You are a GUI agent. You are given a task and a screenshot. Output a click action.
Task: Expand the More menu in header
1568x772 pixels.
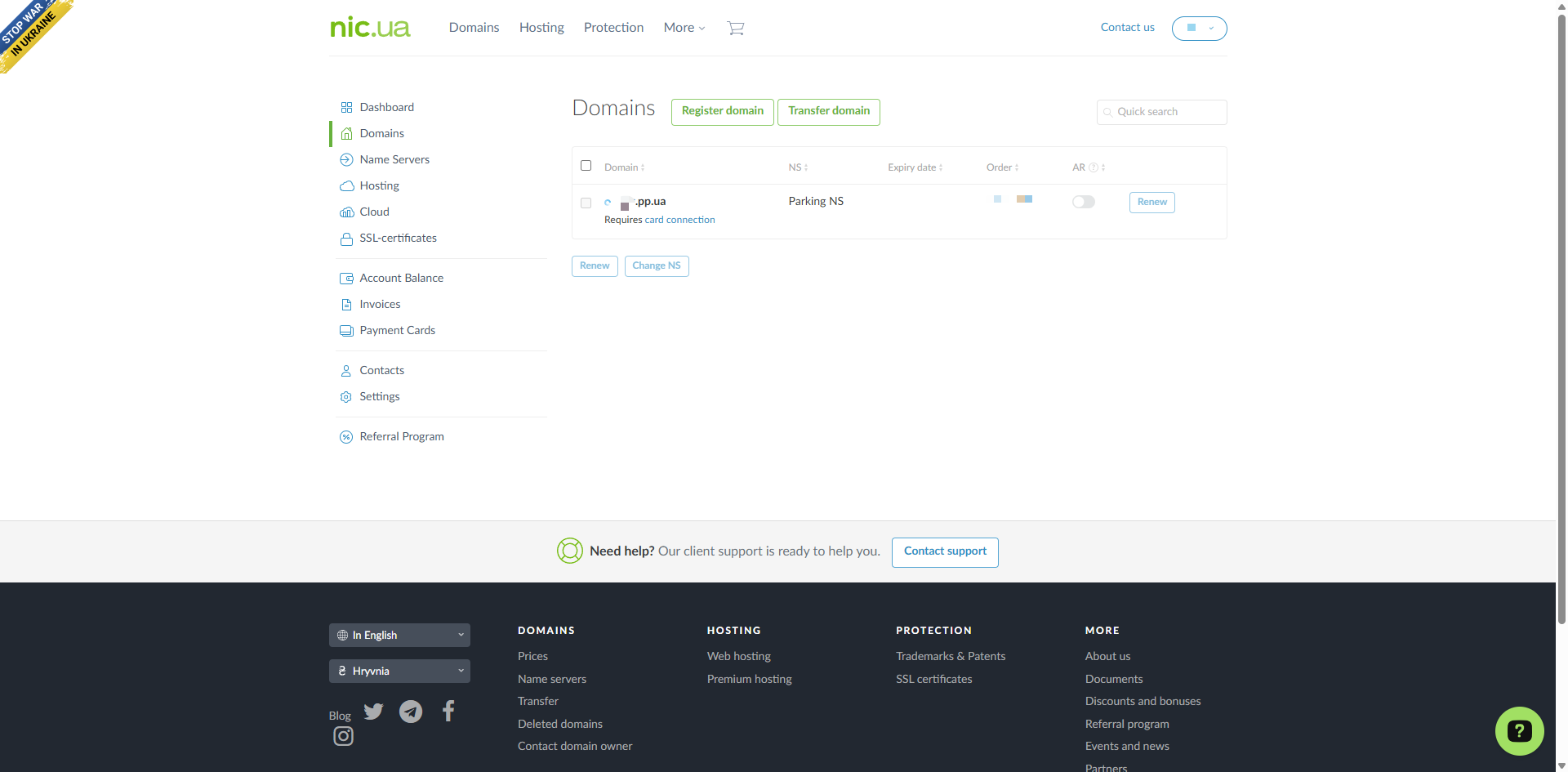[684, 28]
